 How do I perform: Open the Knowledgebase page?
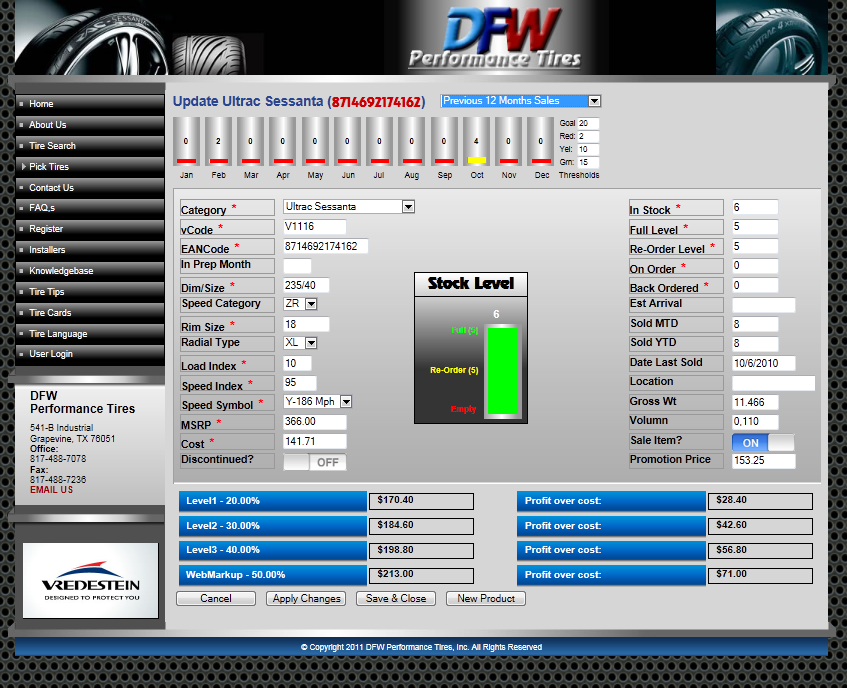90,271
